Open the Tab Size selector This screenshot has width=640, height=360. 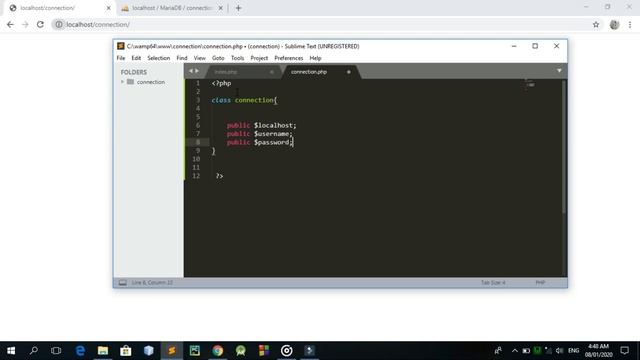click(493, 282)
